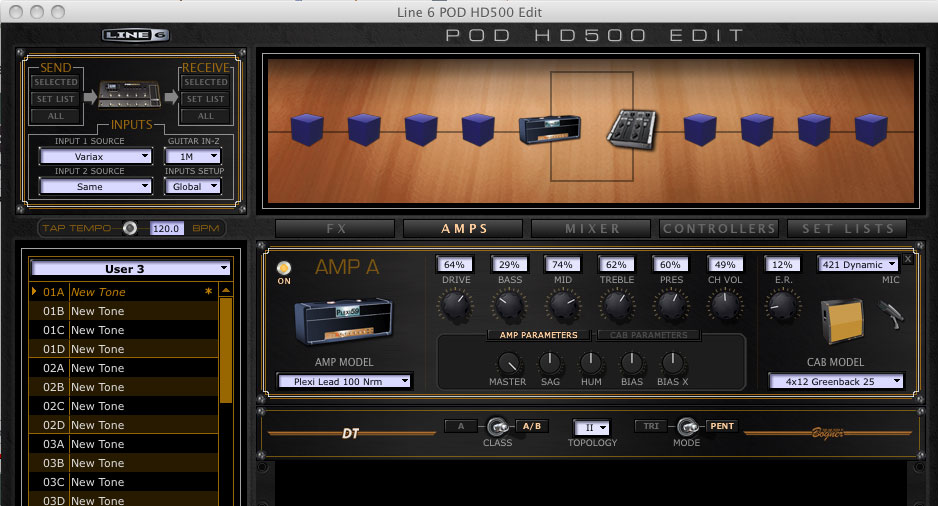Select the third FX block cube
This screenshot has width=938, height=506.
click(421, 130)
